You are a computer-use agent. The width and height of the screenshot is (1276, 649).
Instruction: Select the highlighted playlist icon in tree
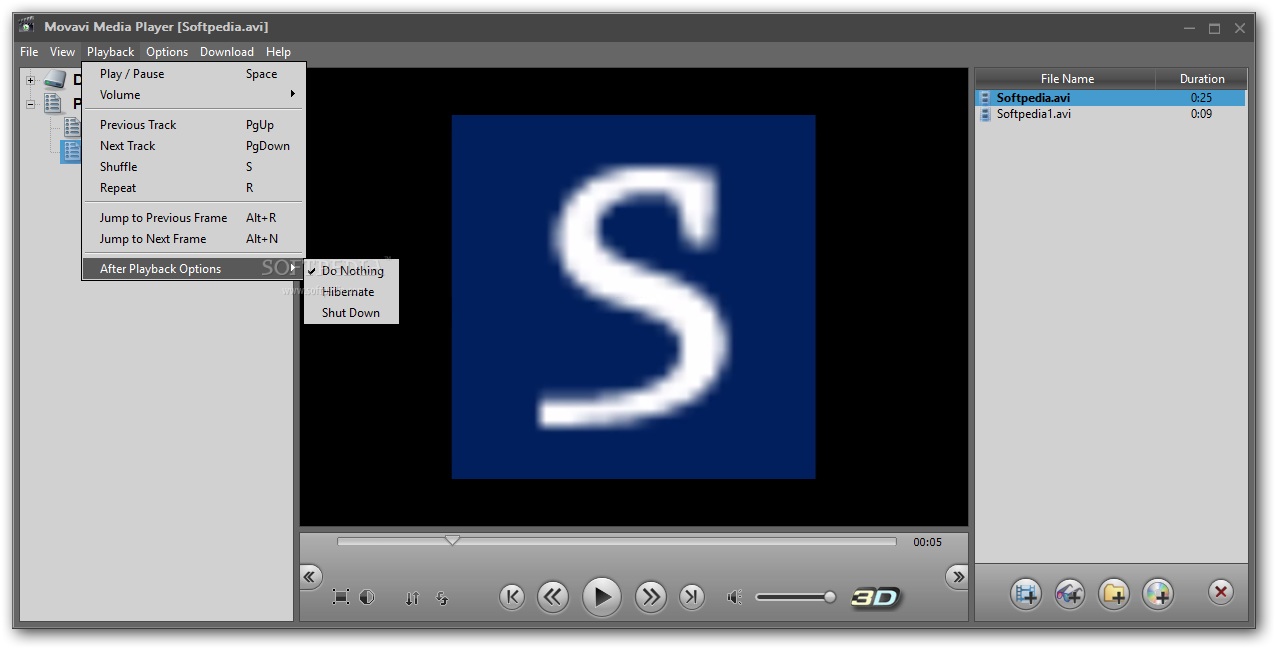coord(71,151)
